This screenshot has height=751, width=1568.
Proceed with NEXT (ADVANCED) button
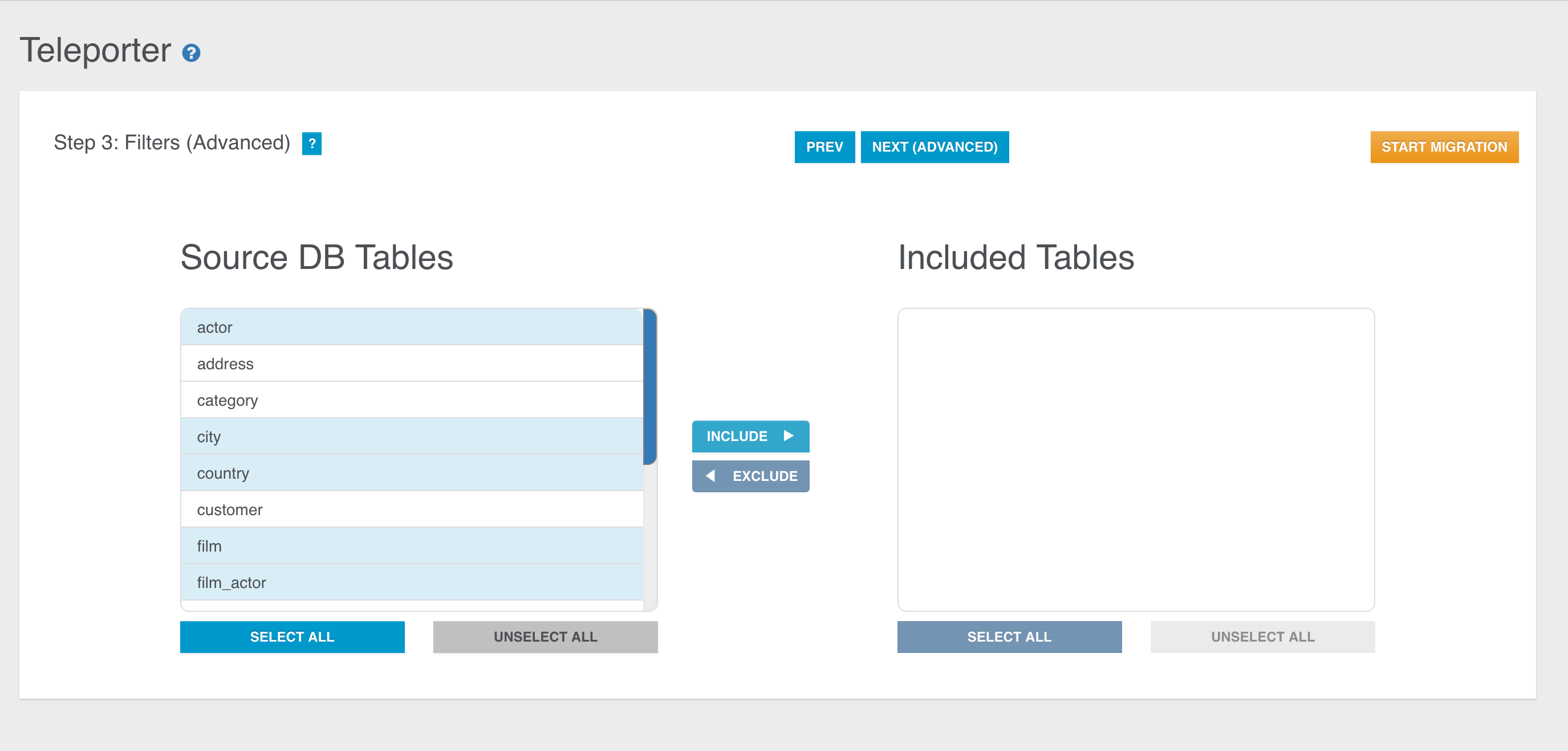click(935, 147)
